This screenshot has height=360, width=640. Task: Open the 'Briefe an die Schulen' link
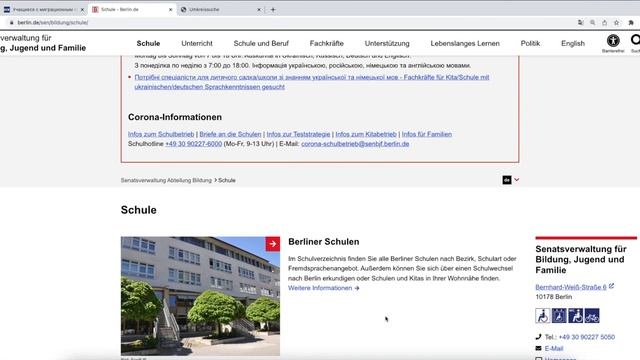click(230, 134)
